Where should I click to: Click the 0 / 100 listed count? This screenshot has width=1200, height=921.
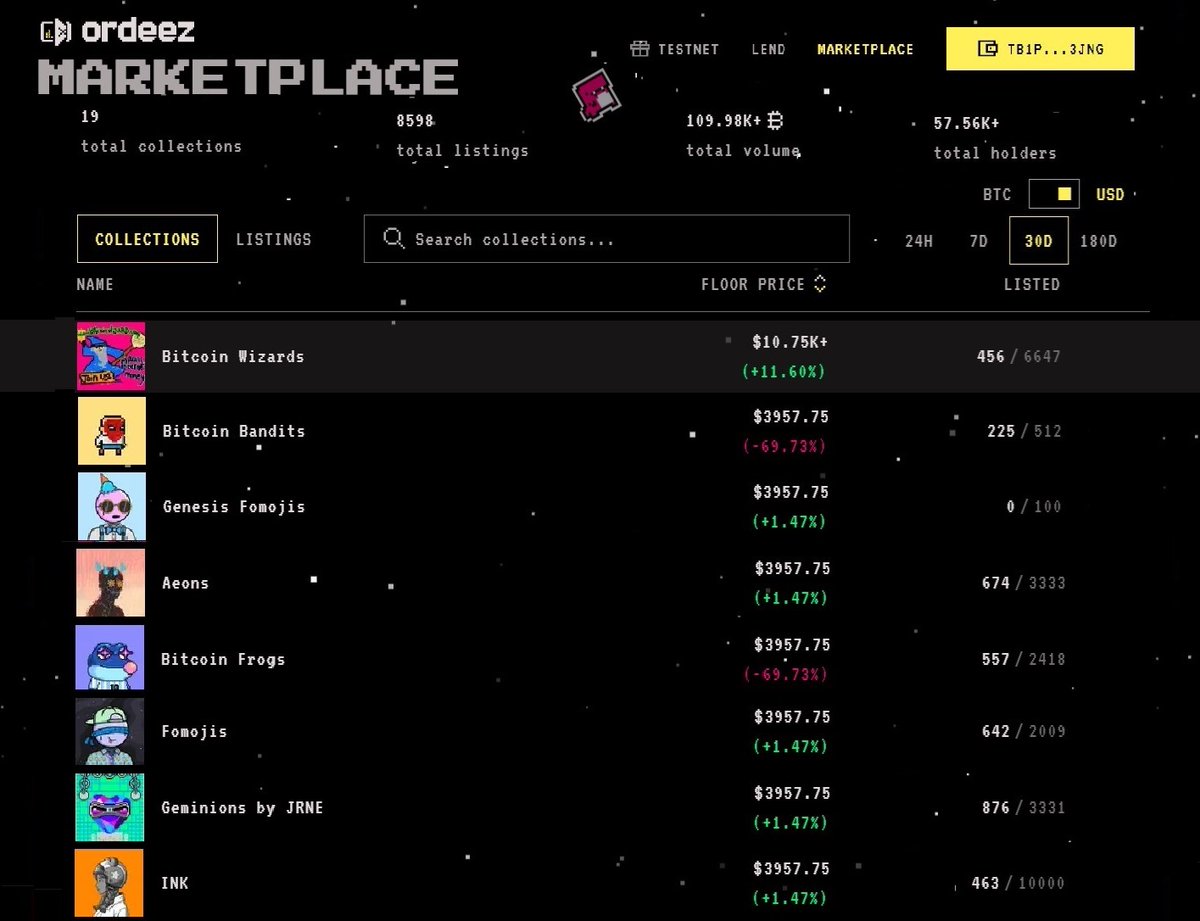[x=1034, y=507]
